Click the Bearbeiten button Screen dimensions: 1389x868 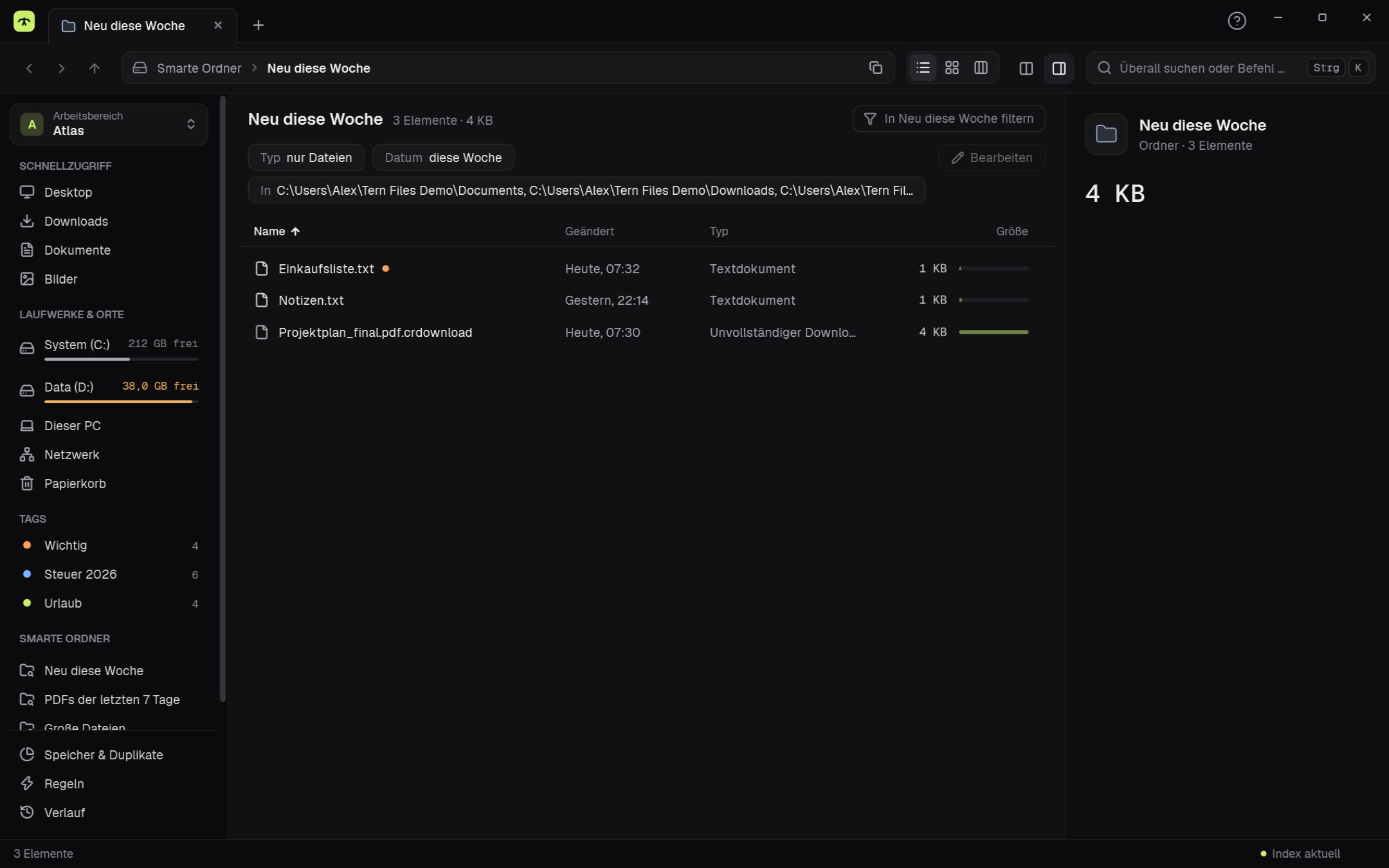click(992, 158)
